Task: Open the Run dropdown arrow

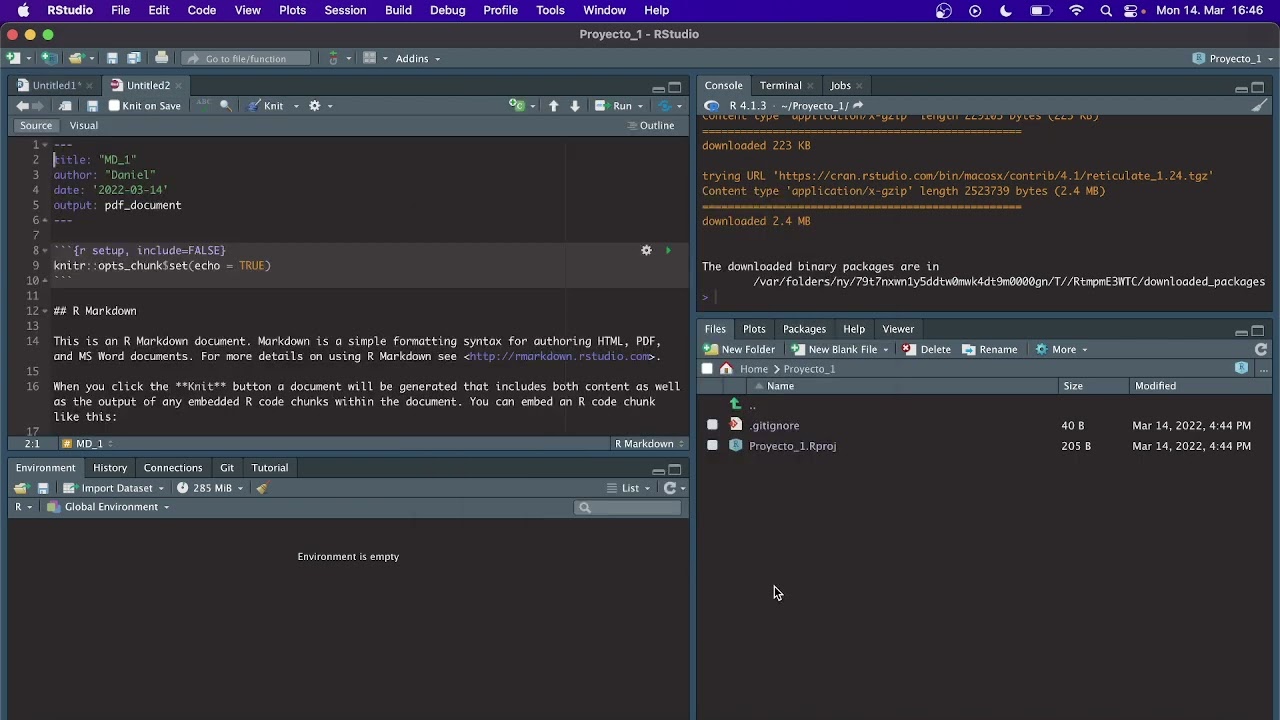Action: pos(641,106)
